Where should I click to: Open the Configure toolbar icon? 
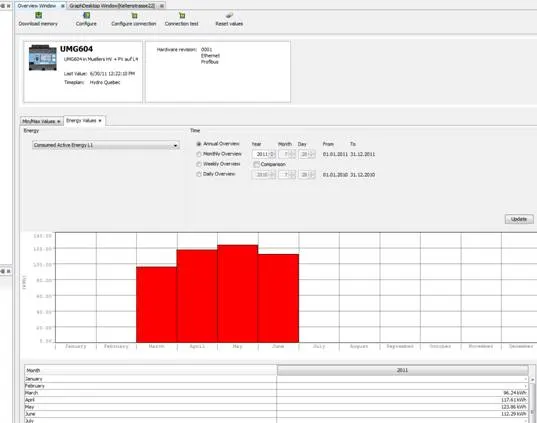87,15
